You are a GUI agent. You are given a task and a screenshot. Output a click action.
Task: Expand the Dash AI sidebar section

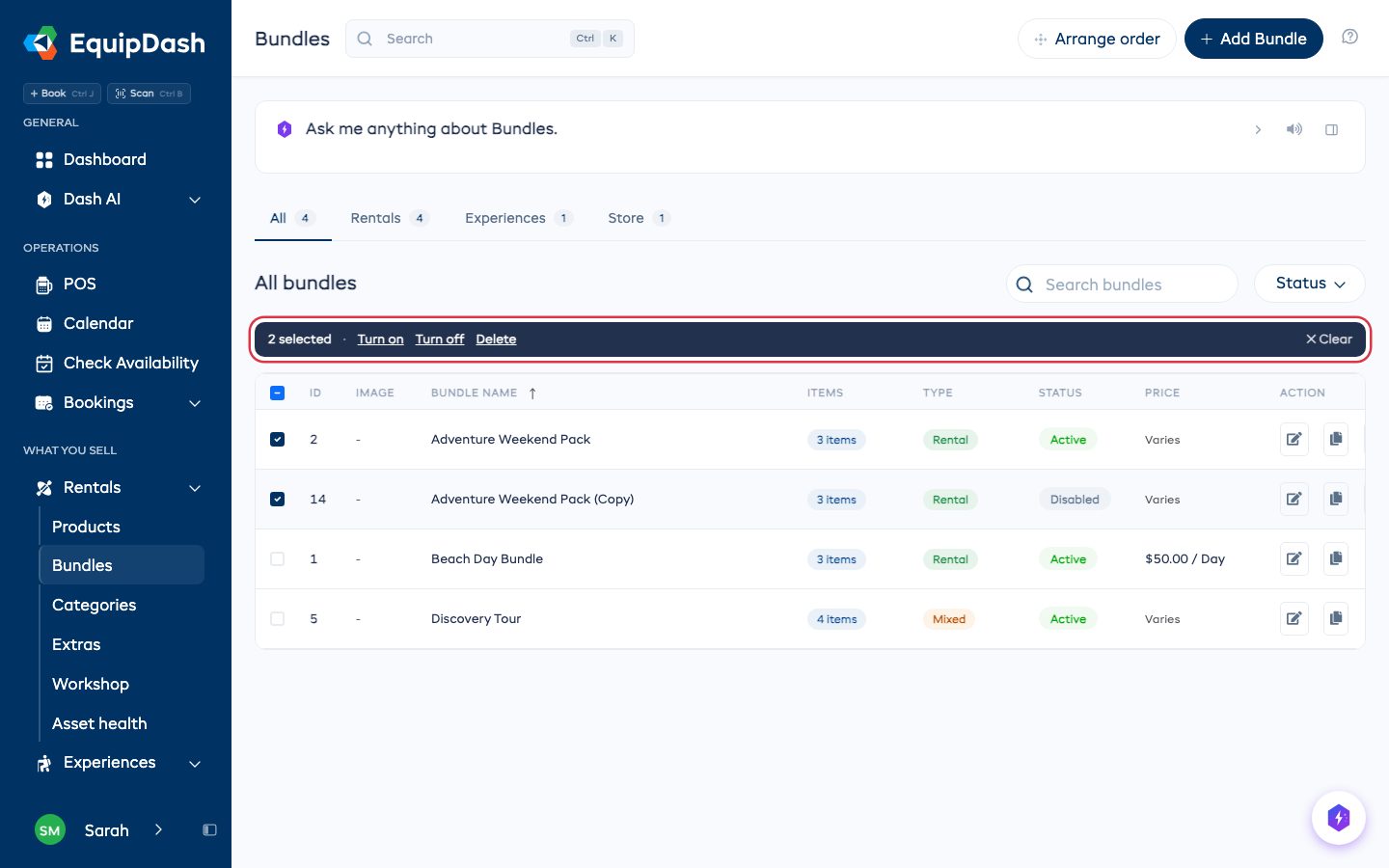click(195, 200)
